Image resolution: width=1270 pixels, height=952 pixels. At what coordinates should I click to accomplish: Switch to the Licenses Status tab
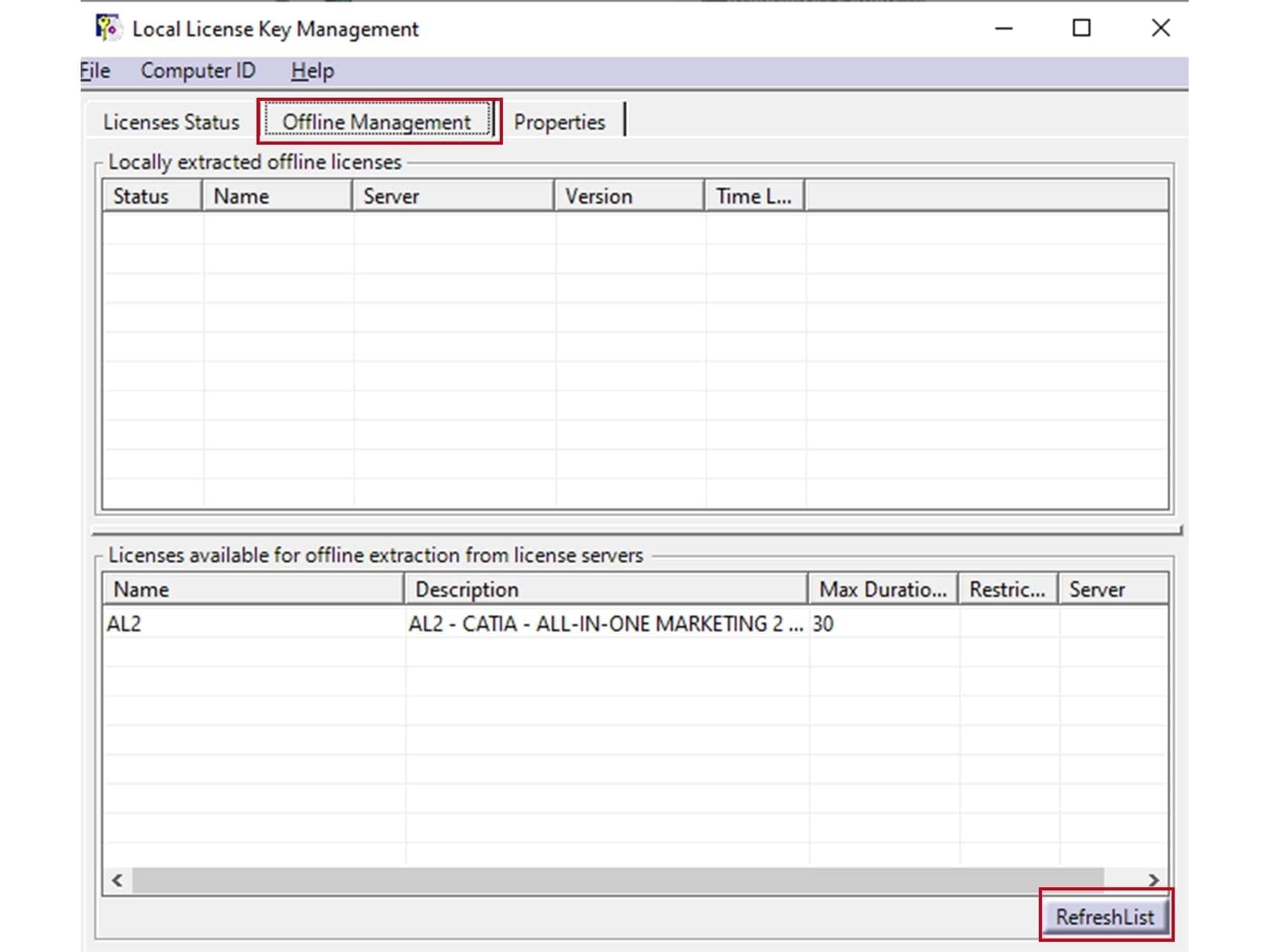click(x=171, y=122)
